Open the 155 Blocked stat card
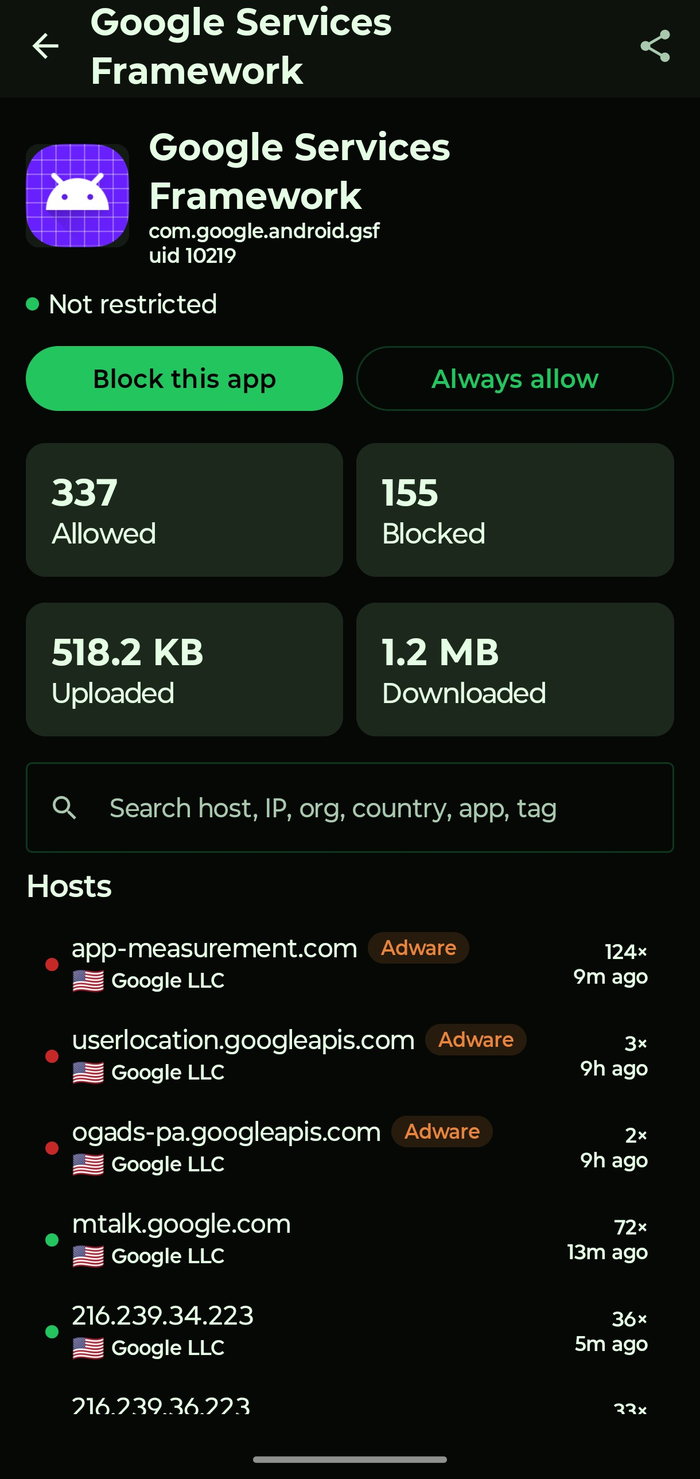This screenshot has width=700, height=1479. point(515,510)
